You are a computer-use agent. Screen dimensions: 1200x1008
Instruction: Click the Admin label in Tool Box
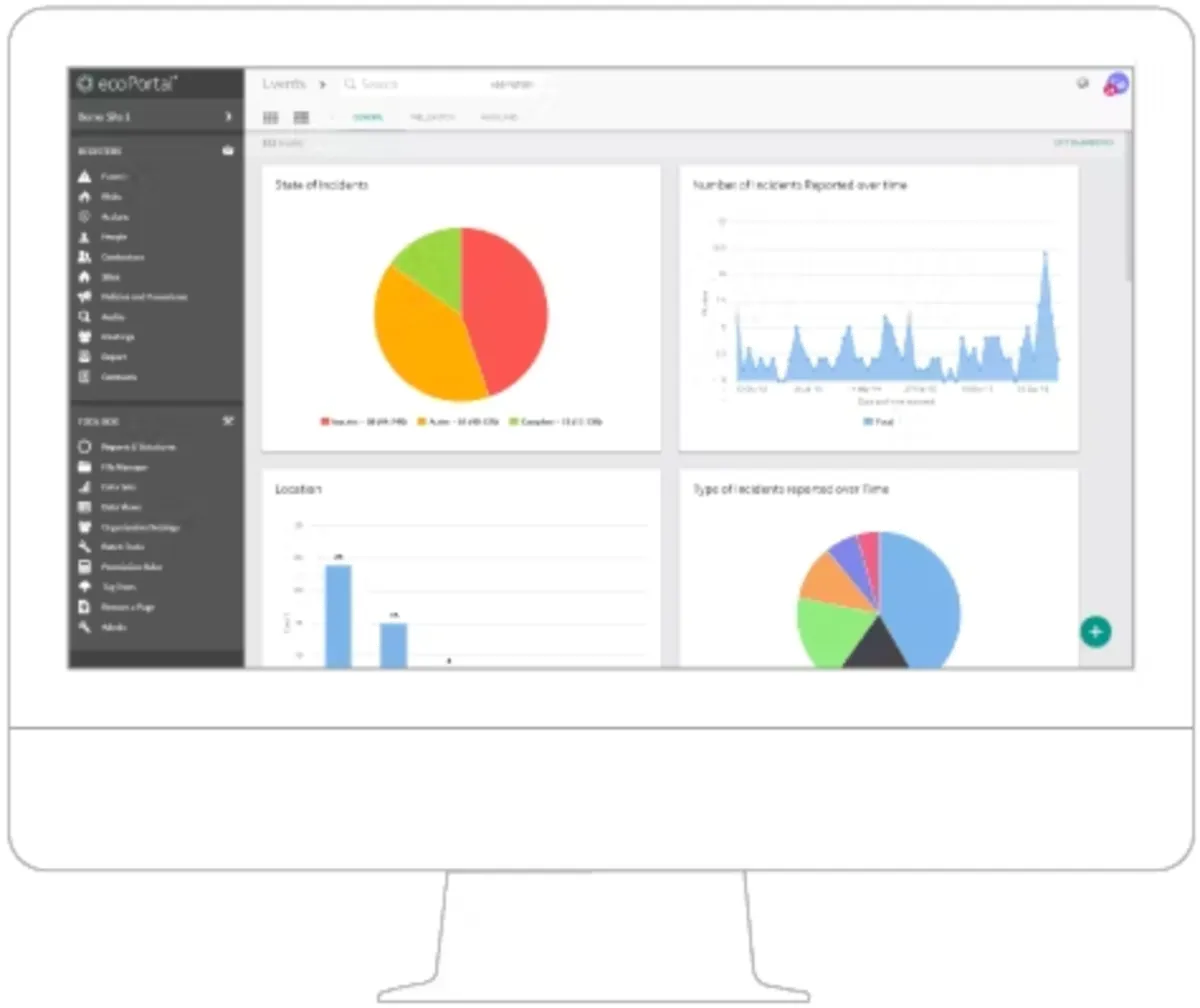(x=114, y=627)
